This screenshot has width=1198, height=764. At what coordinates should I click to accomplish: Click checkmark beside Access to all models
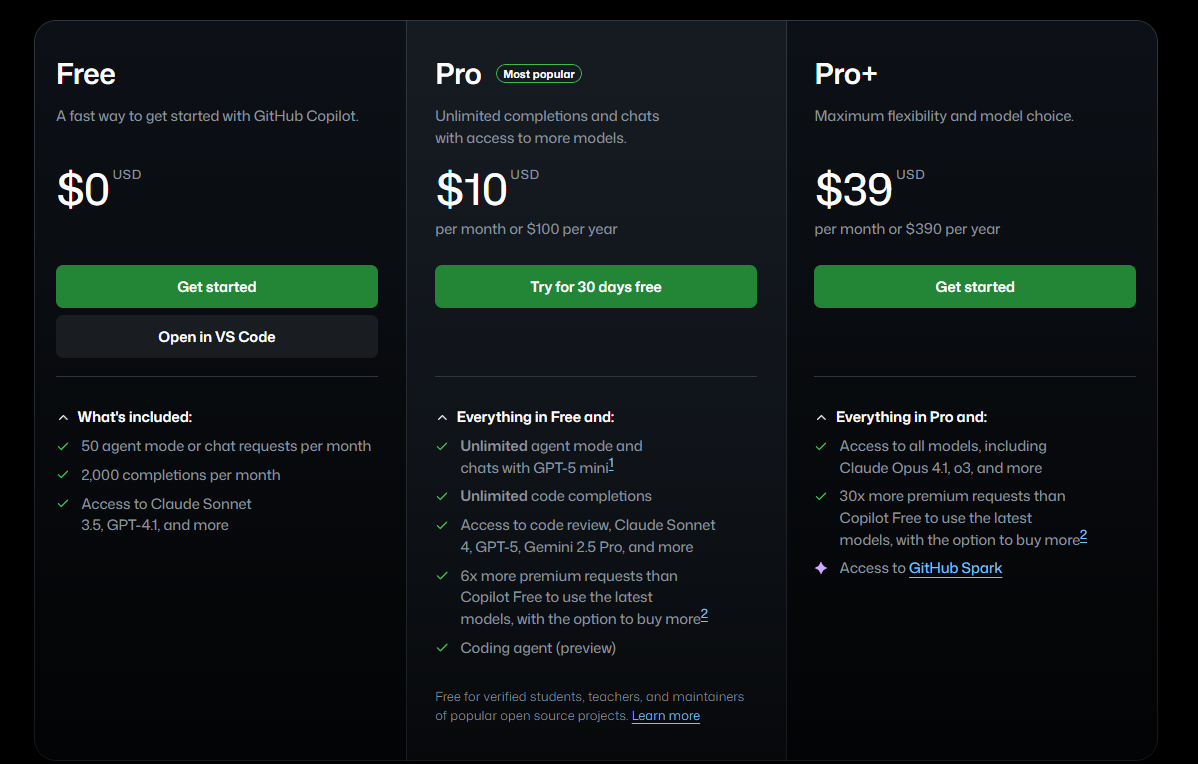[x=821, y=446]
